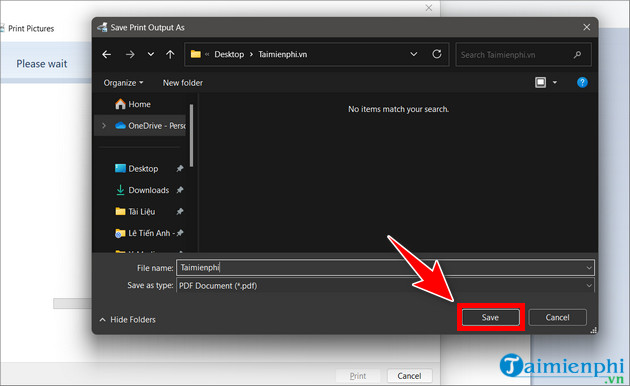The height and width of the screenshot is (386, 630).
Task: Click the OneDrive cloud icon
Action: [x=120, y=126]
